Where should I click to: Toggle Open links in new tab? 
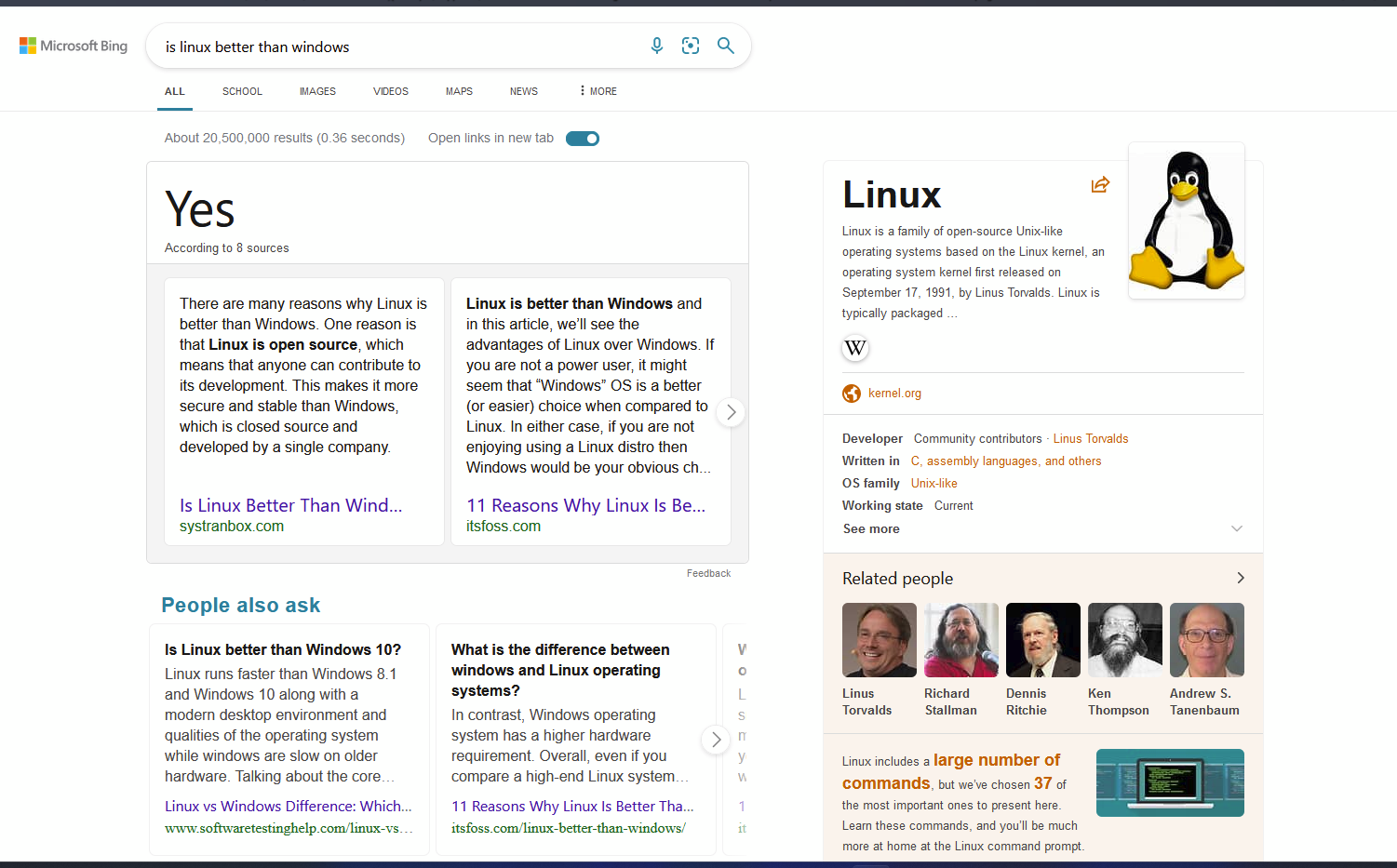[583, 139]
